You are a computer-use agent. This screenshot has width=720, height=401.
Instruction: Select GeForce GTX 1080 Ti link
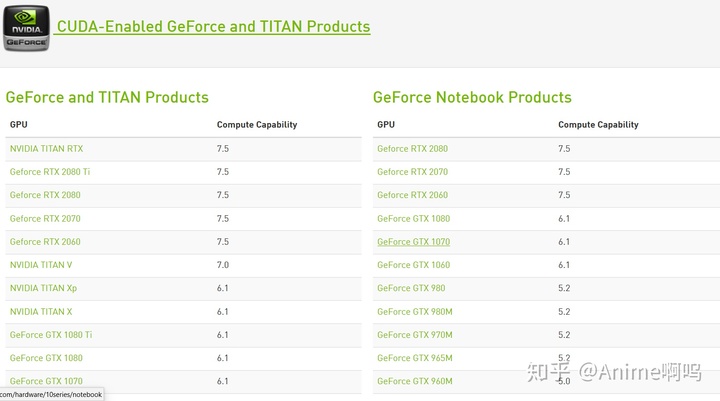coord(51,335)
